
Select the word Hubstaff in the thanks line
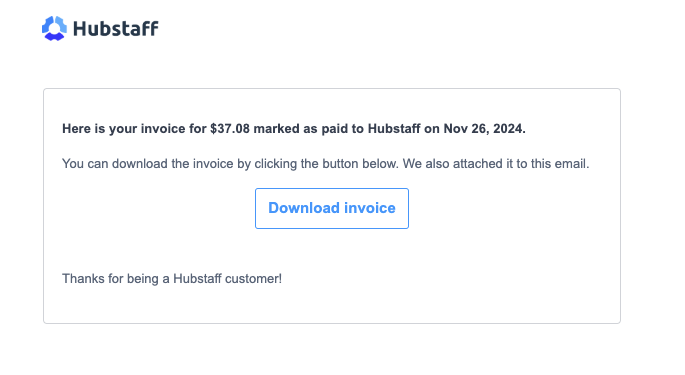(197, 278)
